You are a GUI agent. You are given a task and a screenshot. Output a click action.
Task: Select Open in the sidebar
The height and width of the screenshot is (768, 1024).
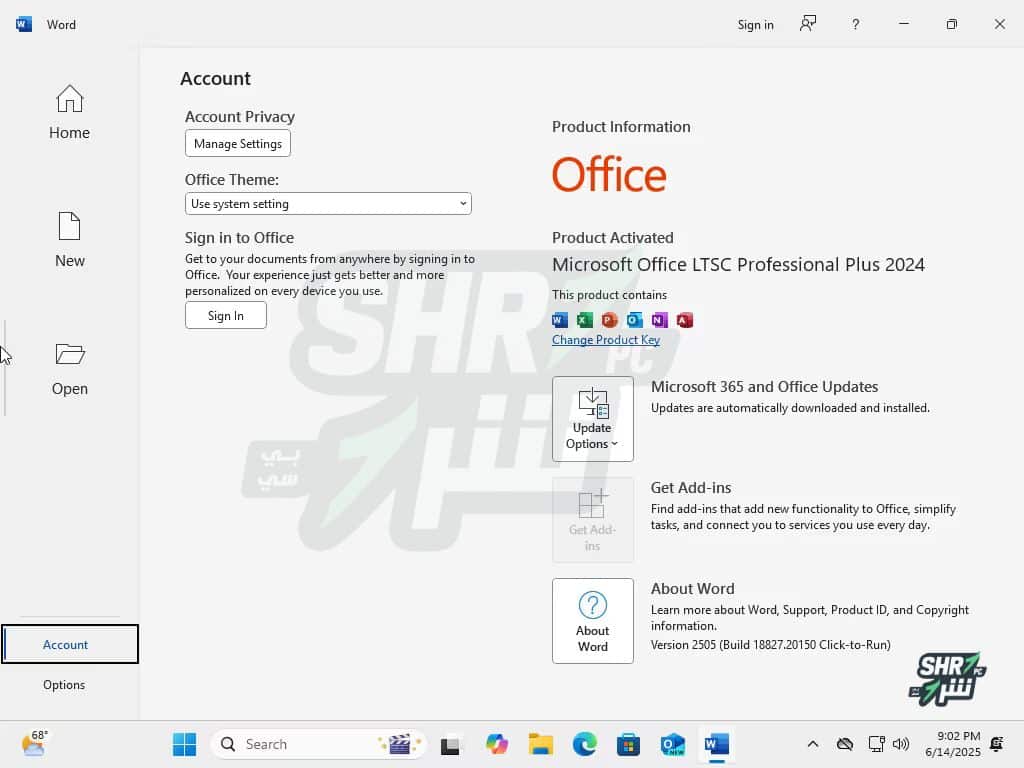click(69, 368)
